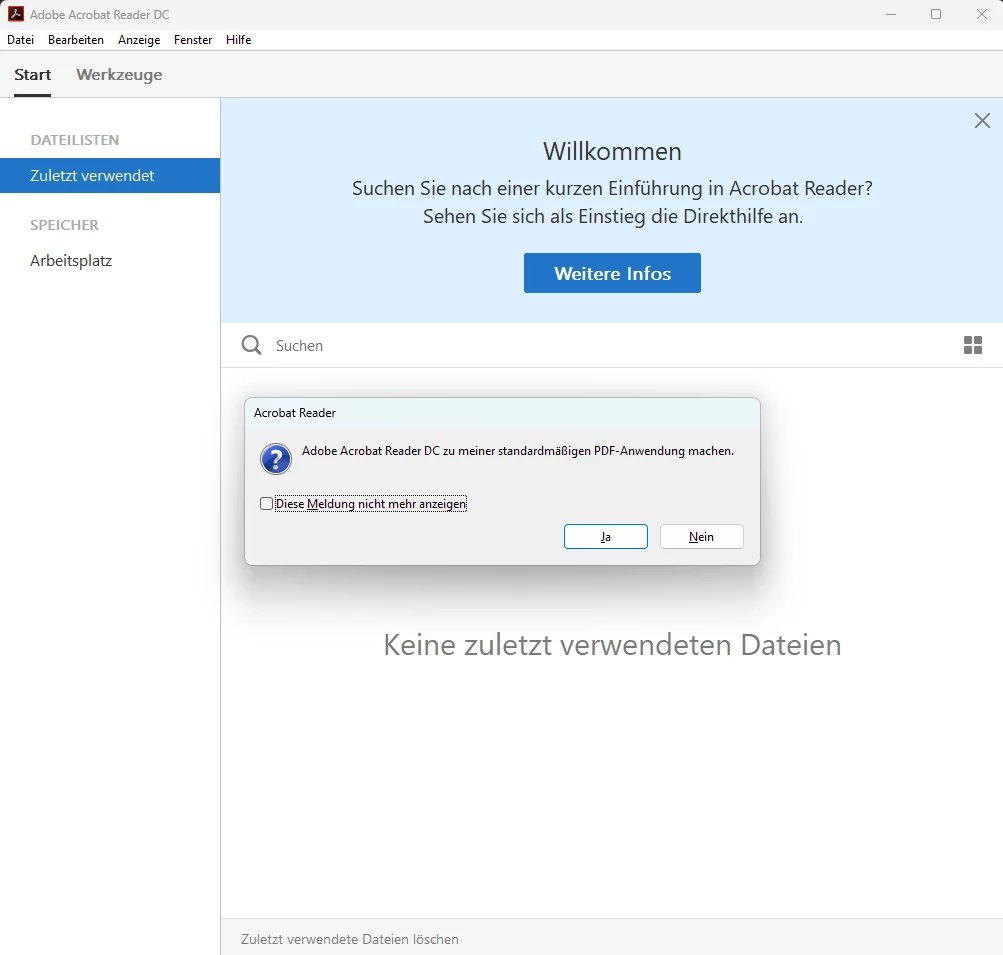Viewport: 1003px width, 955px height.
Task: Switch to the Werkzeuge tab
Action: coord(119,75)
